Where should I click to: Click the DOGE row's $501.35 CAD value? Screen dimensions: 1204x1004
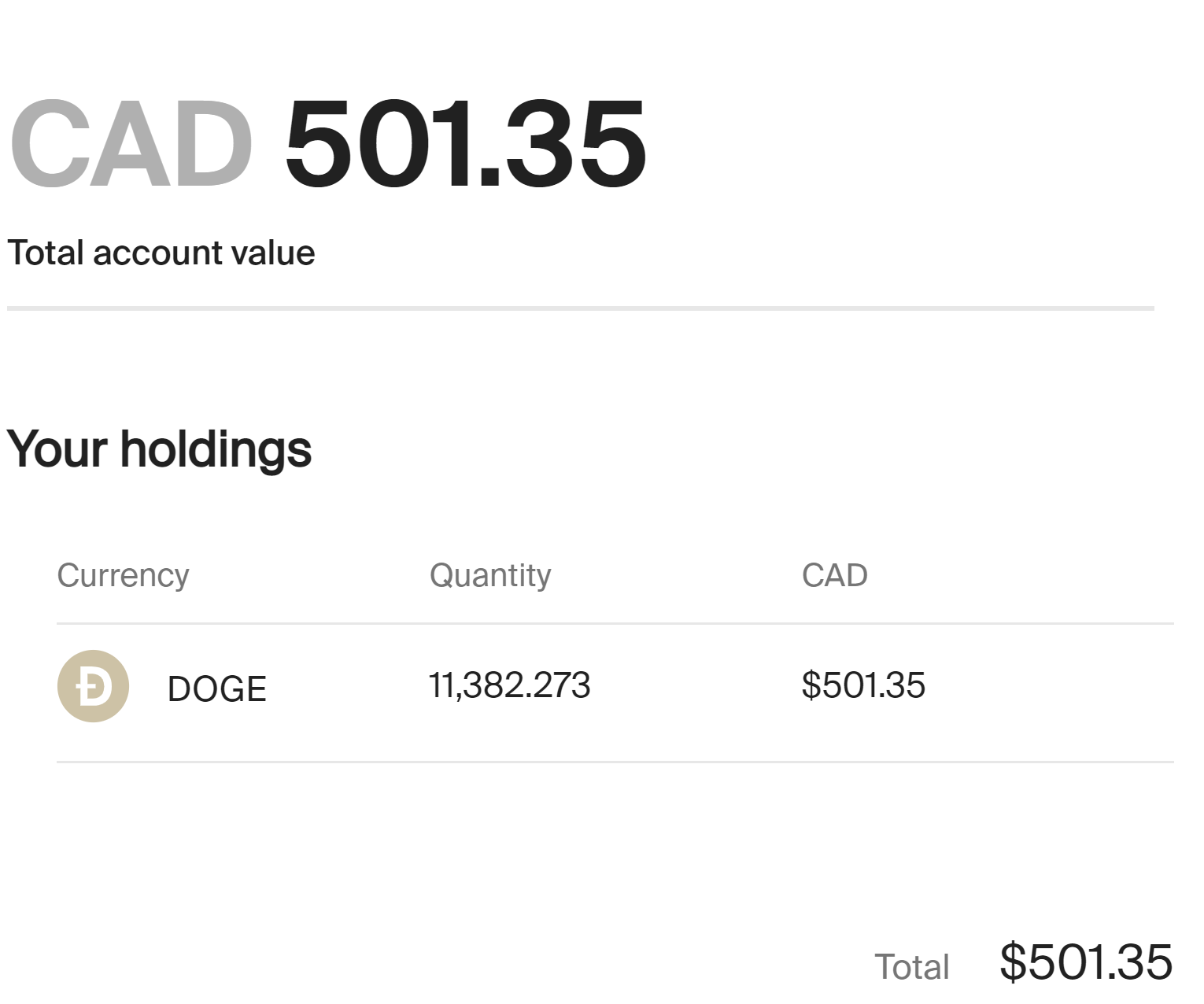[x=863, y=685]
